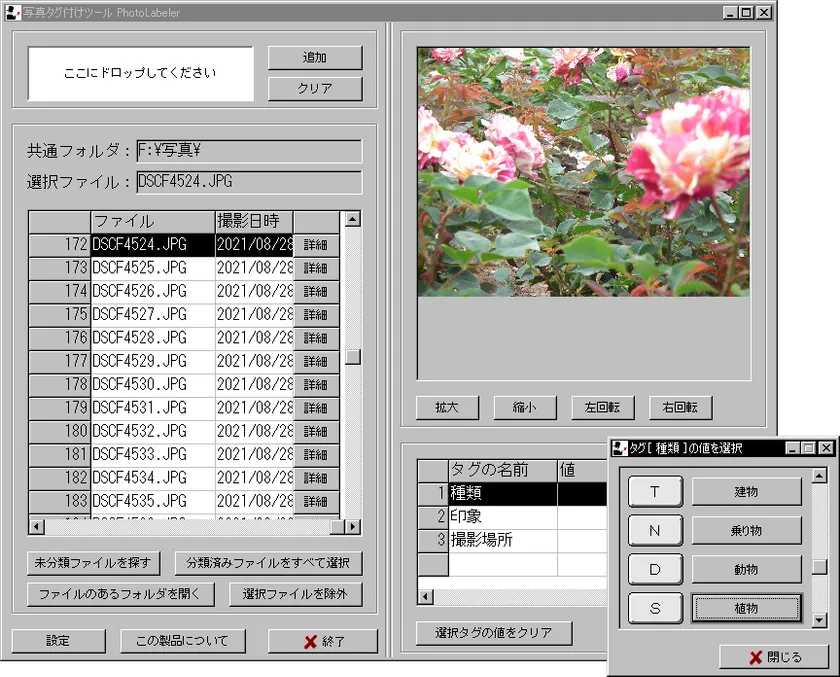Viewport: 840px width, 677px height.
Task: Click the 追加 button
Action: [314, 58]
